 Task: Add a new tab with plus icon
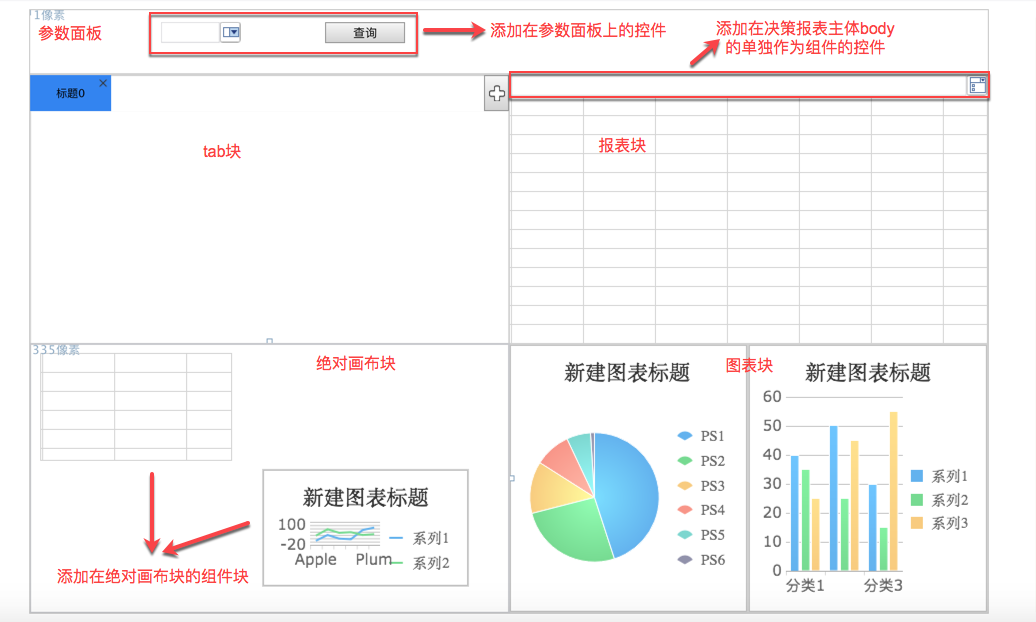[x=496, y=93]
